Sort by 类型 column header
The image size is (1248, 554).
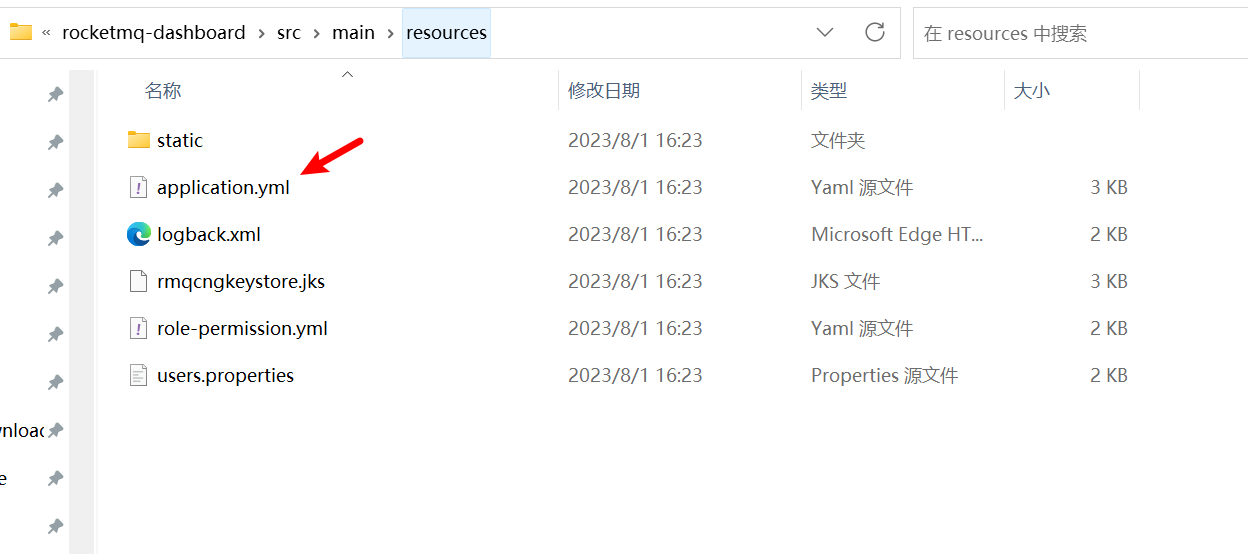pos(829,90)
